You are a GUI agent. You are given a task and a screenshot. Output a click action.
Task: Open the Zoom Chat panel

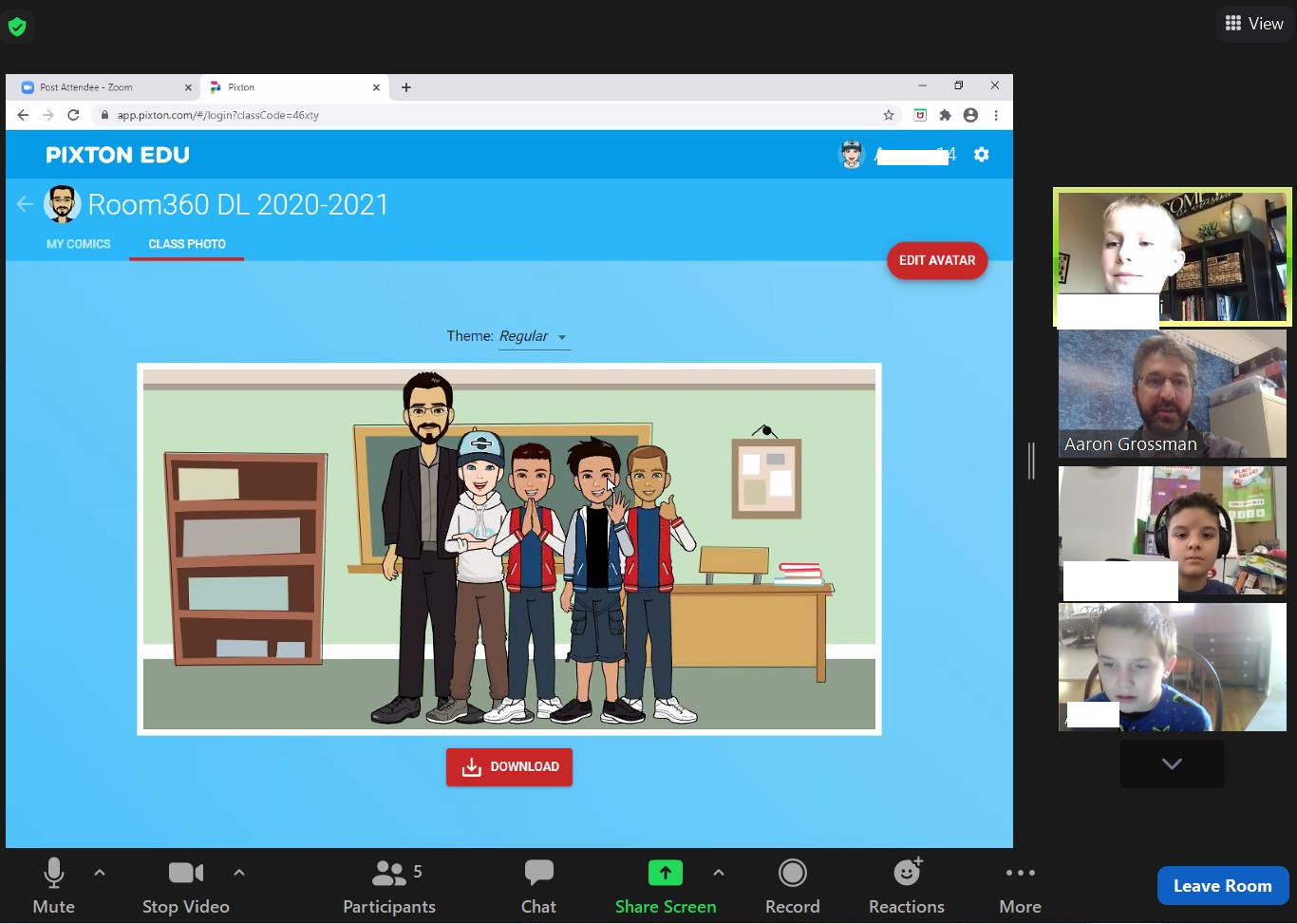538,887
